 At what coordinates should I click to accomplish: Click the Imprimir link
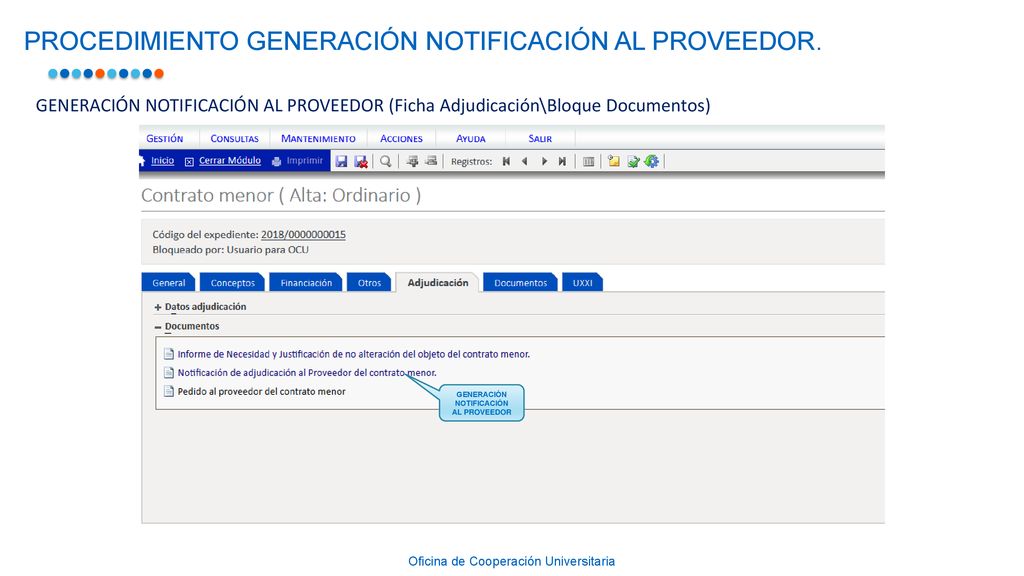click(x=304, y=161)
